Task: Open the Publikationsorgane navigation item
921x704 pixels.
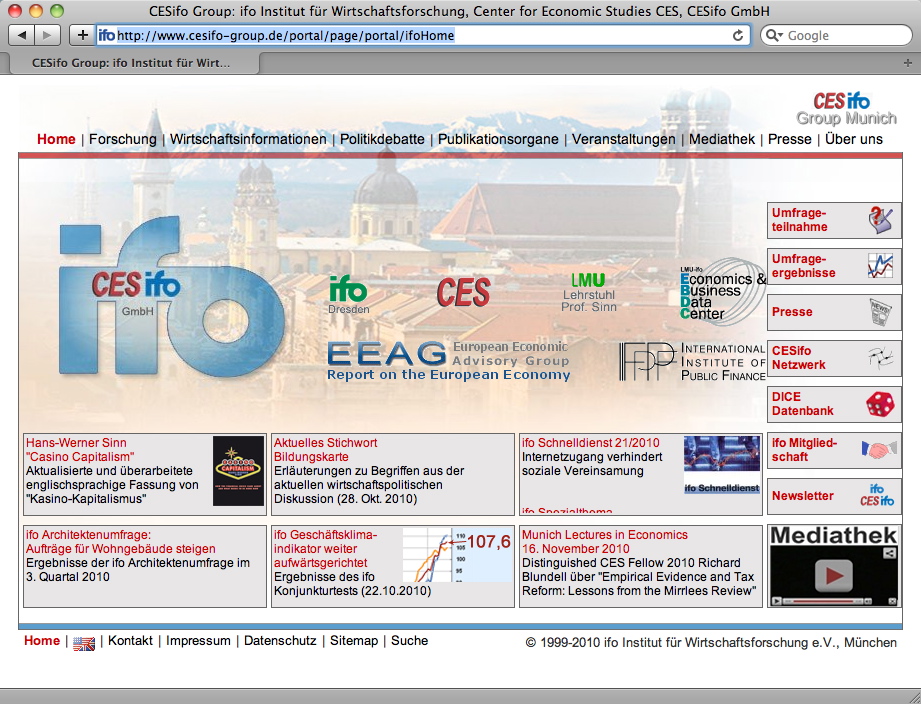Action: pyautogui.click(x=498, y=139)
